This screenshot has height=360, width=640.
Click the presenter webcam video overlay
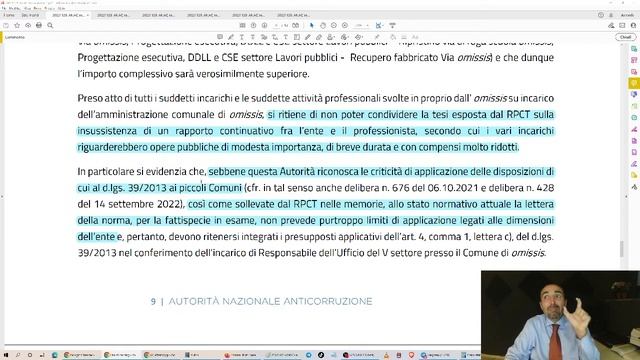[560, 315]
